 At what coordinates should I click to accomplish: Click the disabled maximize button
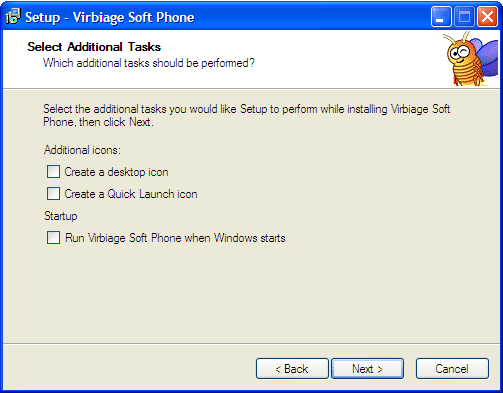pos(464,16)
